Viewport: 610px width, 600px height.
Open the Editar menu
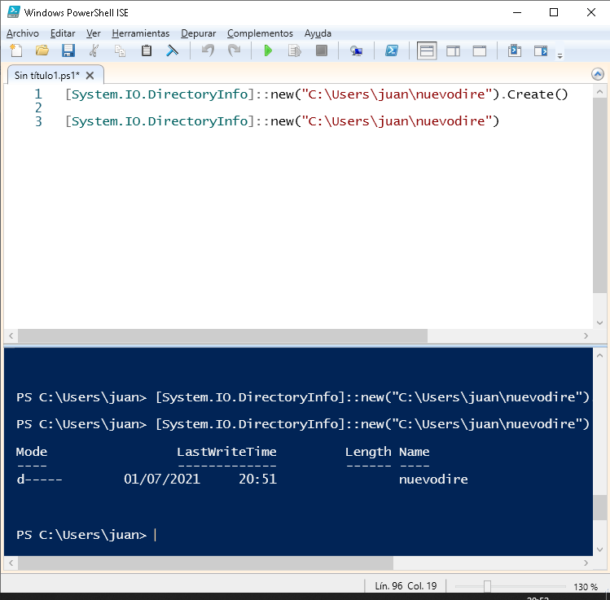[x=63, y=33]
